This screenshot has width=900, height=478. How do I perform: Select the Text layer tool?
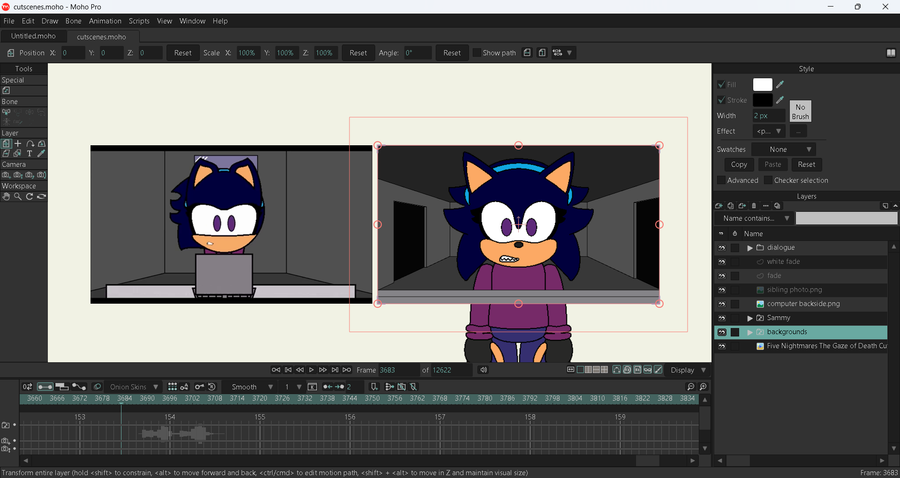29,154
